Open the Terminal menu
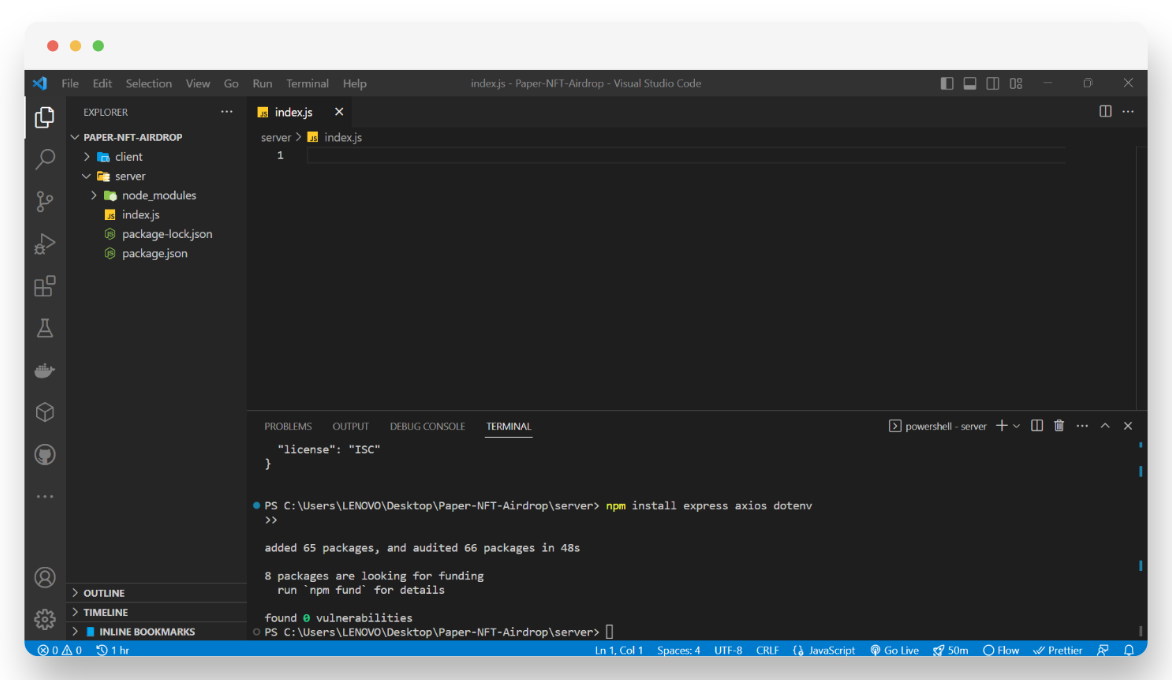1172x680 pixels. click(307, 84)
